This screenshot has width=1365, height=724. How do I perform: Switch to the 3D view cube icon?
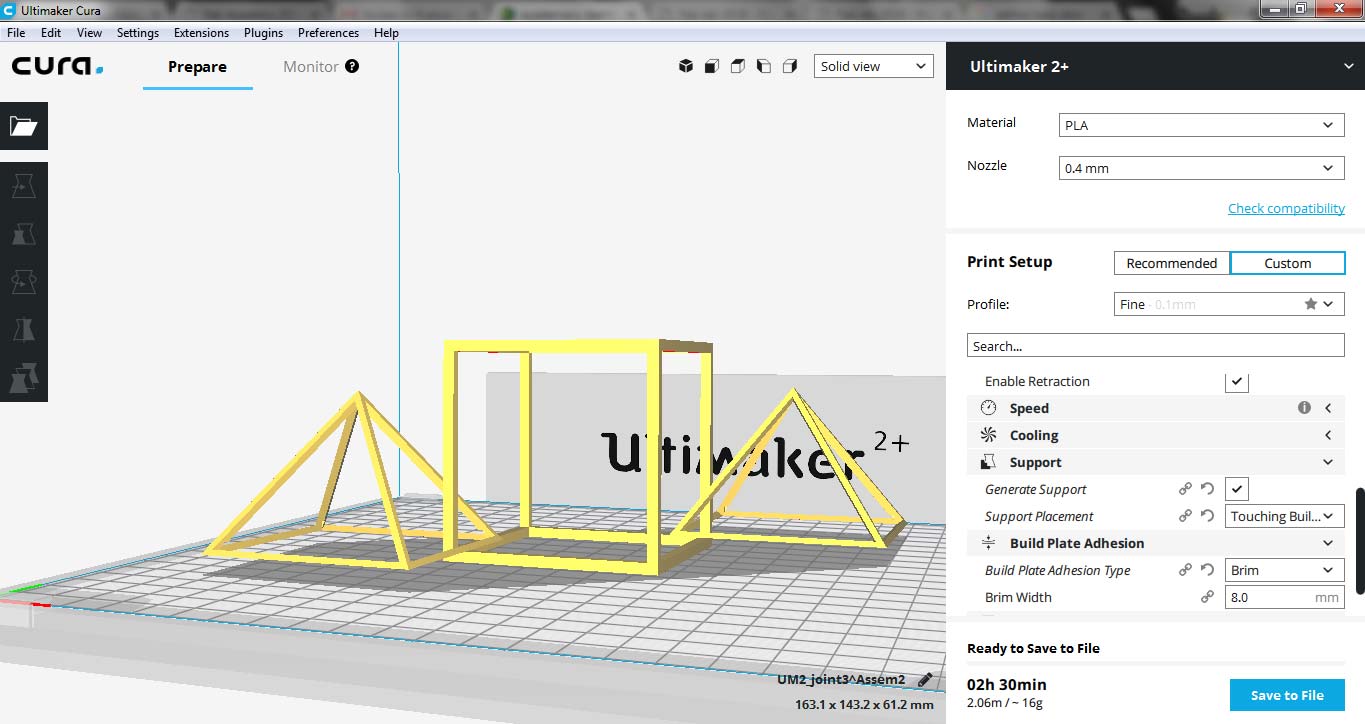pyautogui.click(x=686, y=66)
